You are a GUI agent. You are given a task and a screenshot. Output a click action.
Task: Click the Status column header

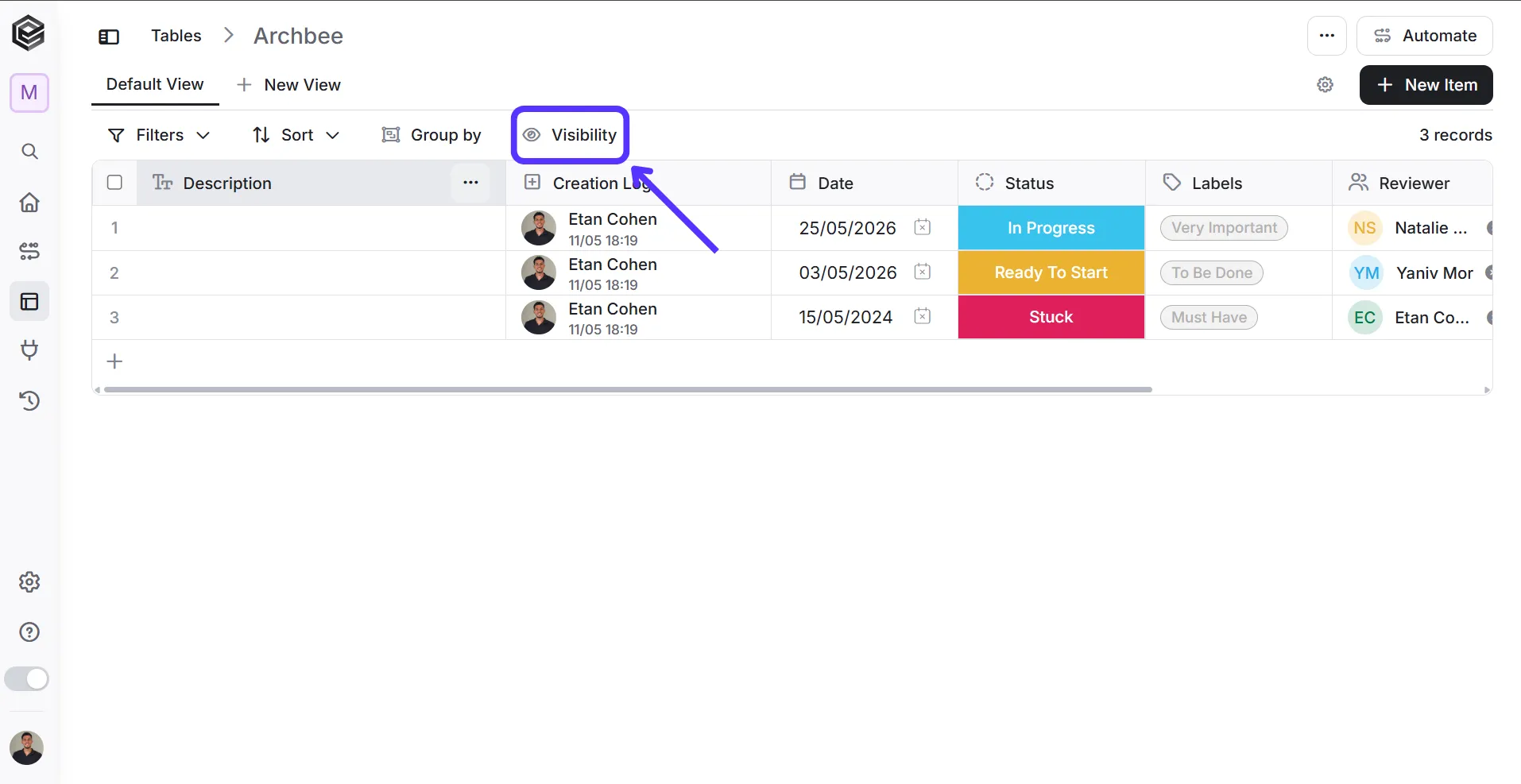(x=1051, y=183)
